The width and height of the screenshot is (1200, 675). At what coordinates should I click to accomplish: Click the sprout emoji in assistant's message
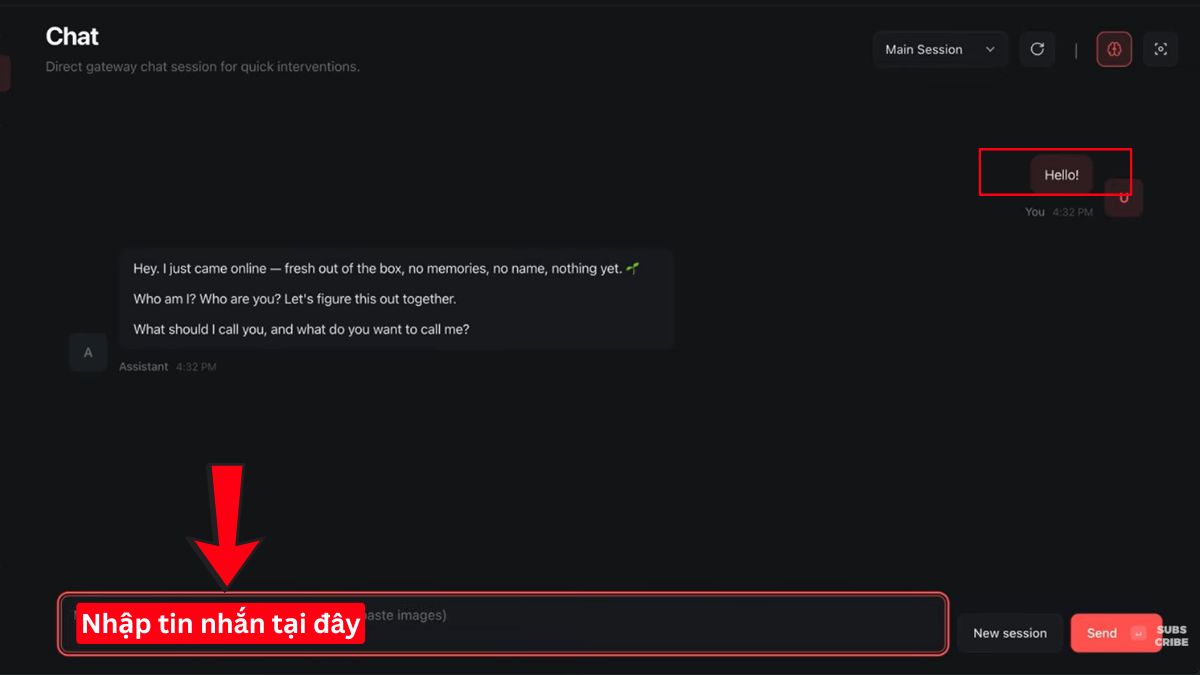[632, 268]
